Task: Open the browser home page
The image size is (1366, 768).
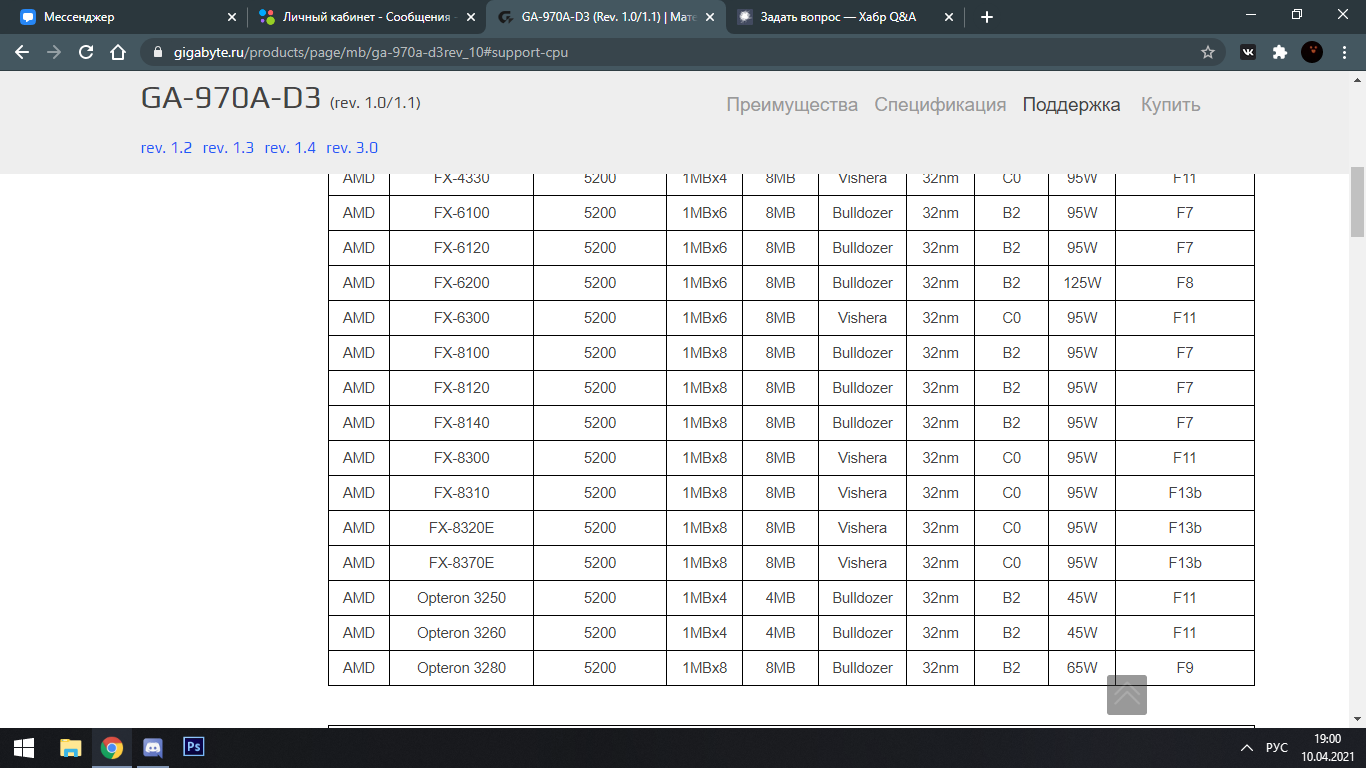Action: coord(118,52)
